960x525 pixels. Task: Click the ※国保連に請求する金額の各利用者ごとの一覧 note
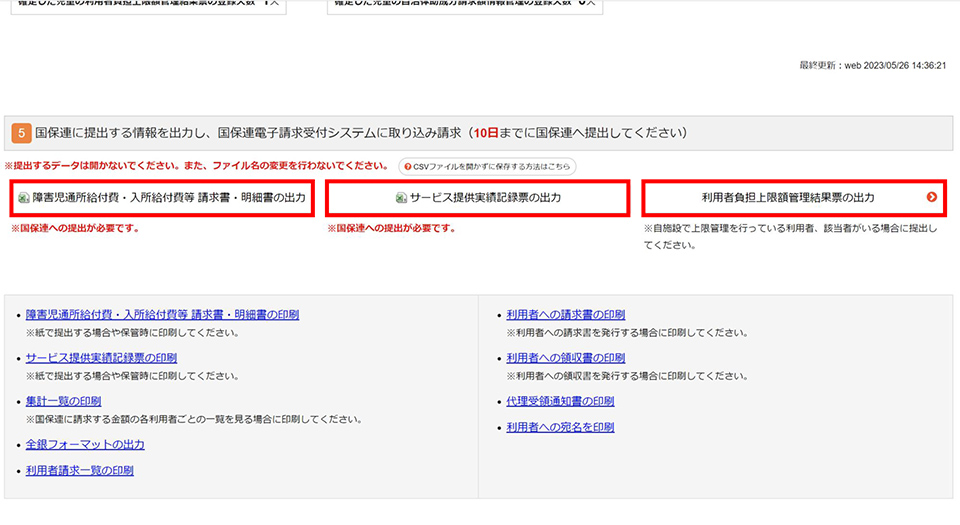coord(194,419)
